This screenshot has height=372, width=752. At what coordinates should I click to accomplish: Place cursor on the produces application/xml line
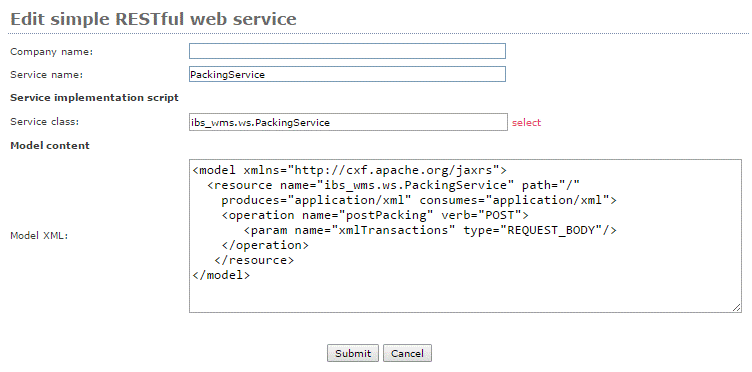(x=419, y=200)
